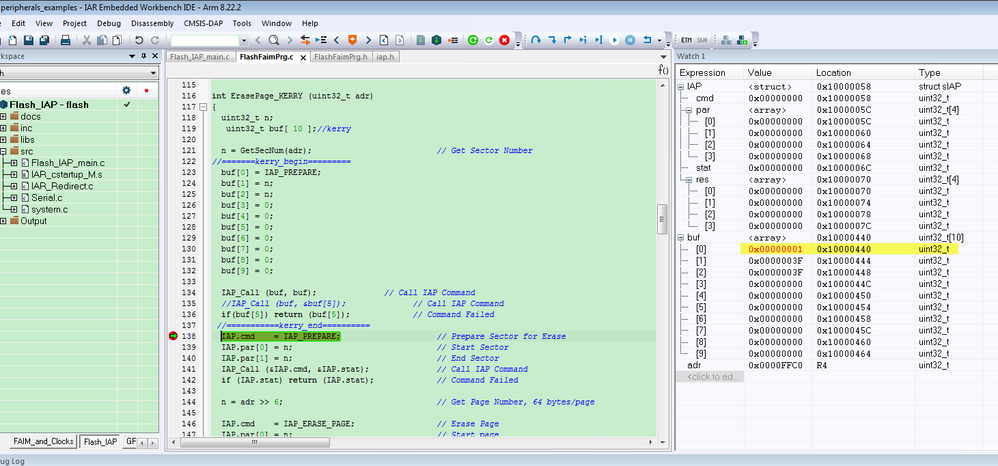The height and width of the screenshot is (466, 998).
Task: Click the ETM trace icon
Action: point(686,40)
